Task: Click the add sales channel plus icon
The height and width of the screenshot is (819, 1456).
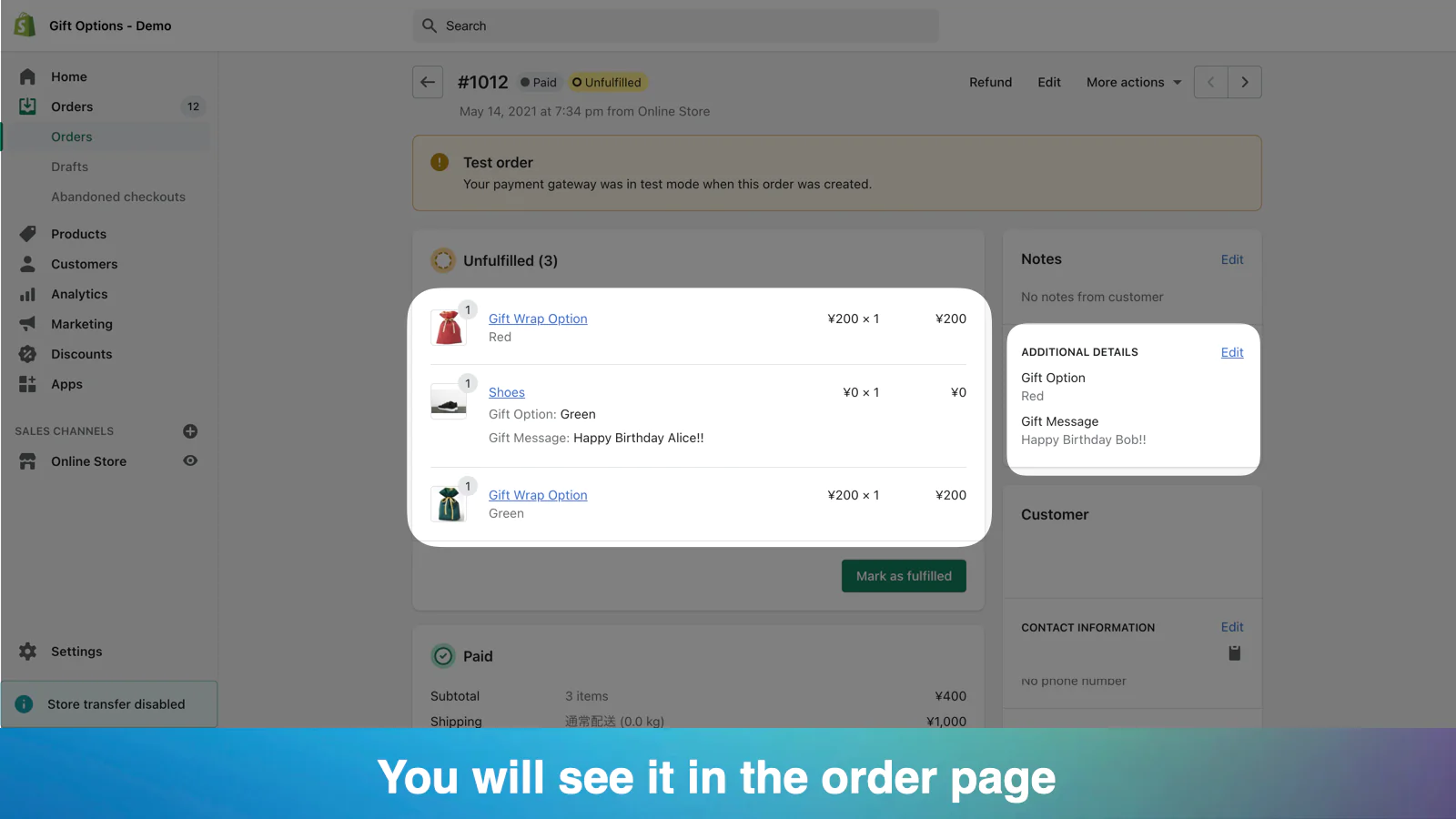Action: (x=190, y=431)
